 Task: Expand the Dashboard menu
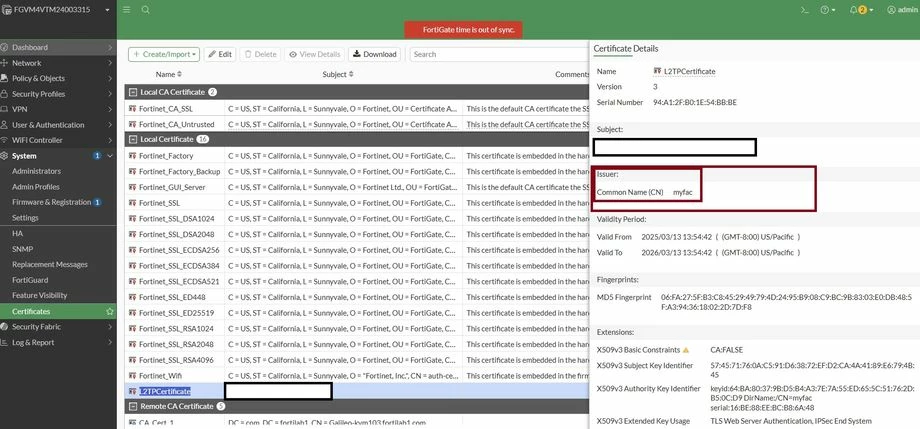(58, 47)
